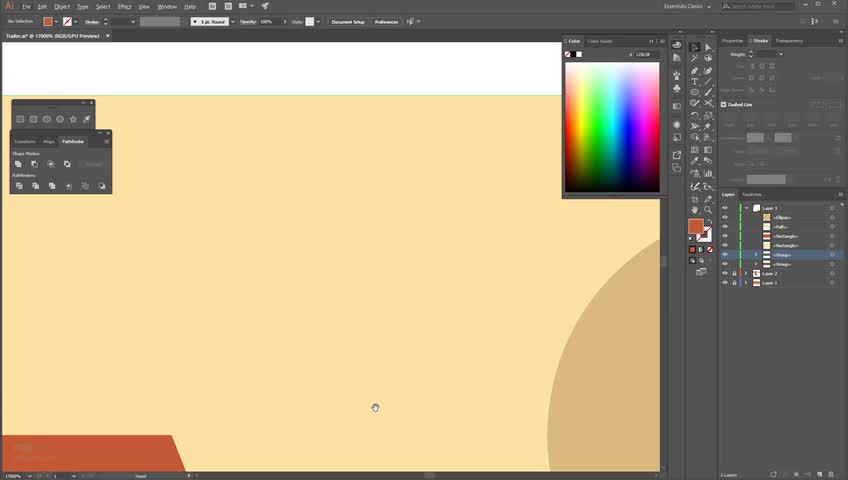Select the Paintbrush tool
Image resolution: width=848 pixels, height=480 pixels.
[x=708, y=92]
